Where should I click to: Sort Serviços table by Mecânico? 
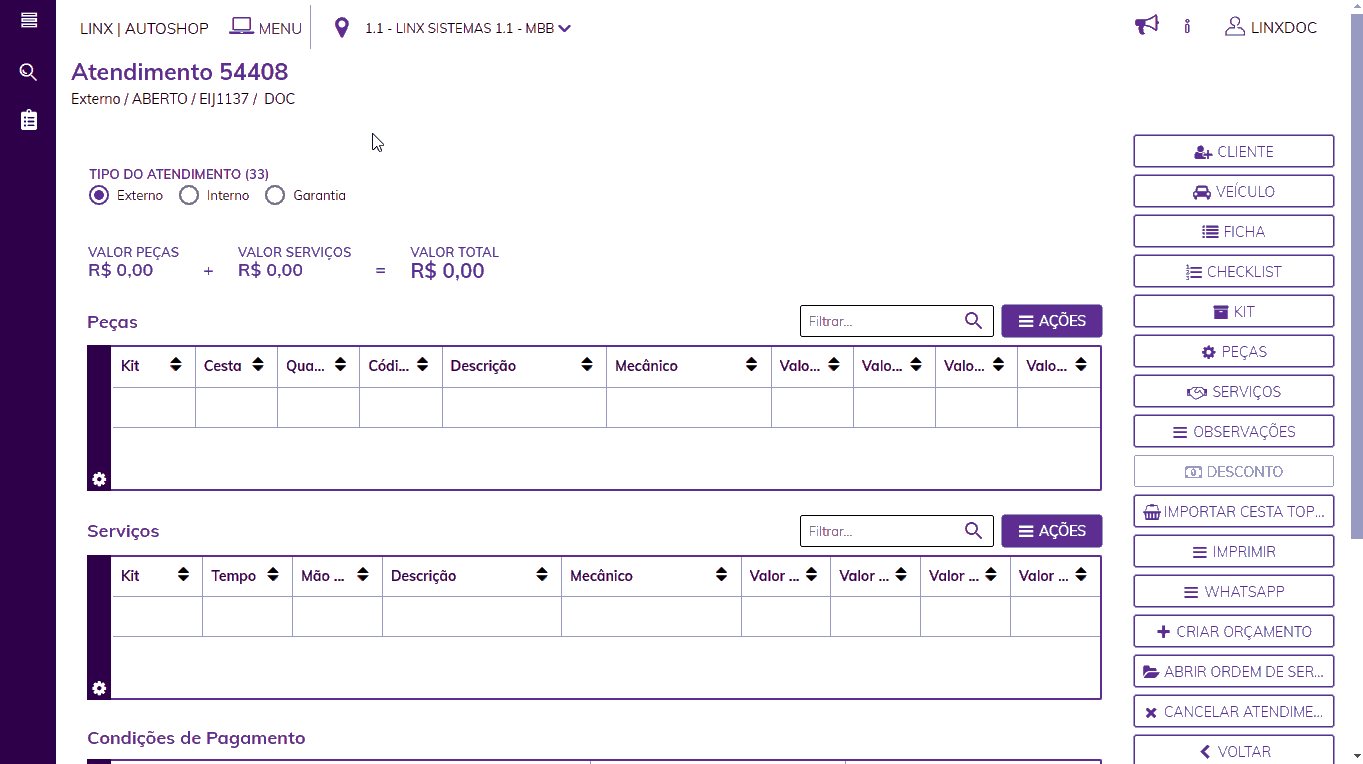coord(721,576)
